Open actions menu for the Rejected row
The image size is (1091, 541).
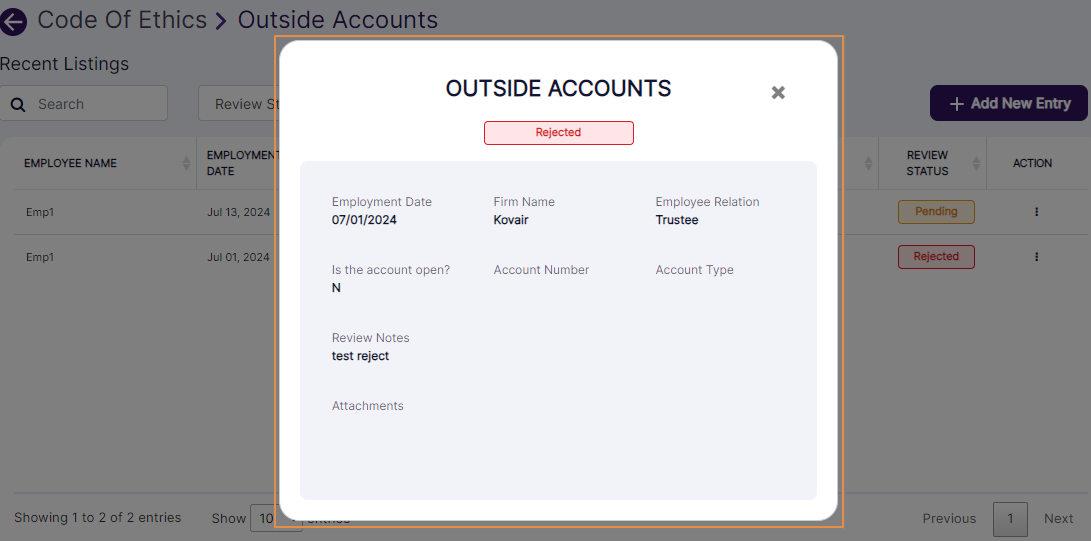1036,257
